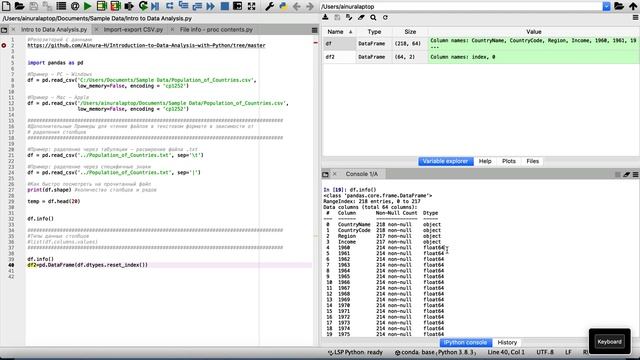Open the GitHub repository link on line 2

coord(146,45)
